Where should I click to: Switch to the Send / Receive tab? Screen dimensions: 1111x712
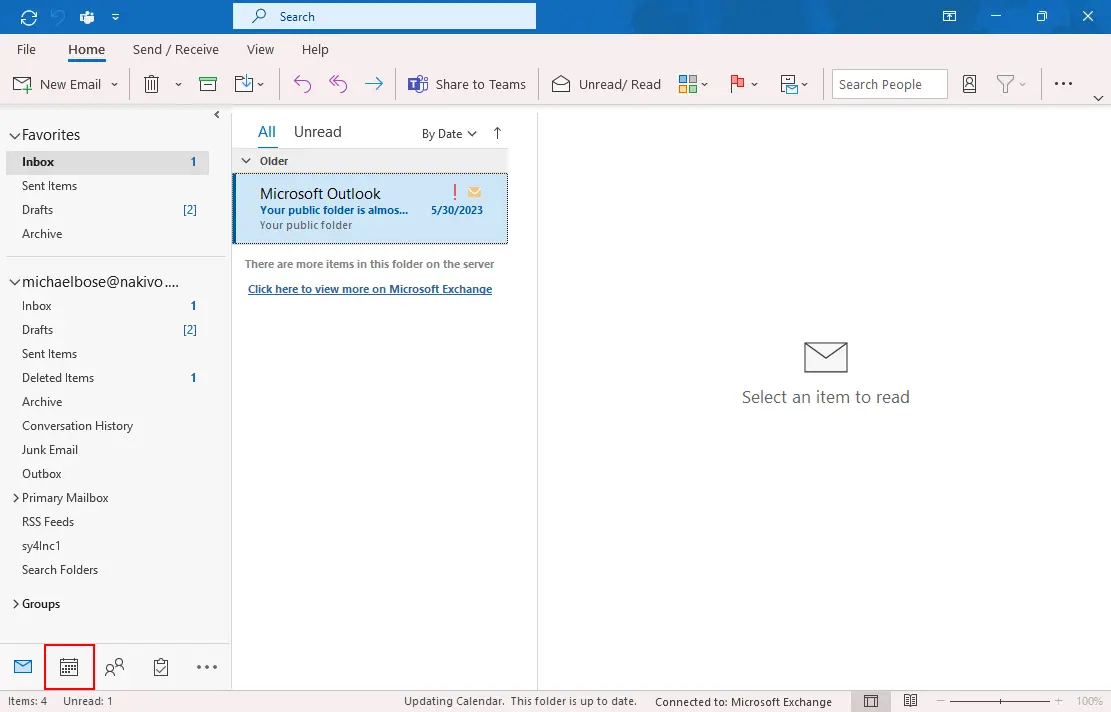click(x=176, y=50)
